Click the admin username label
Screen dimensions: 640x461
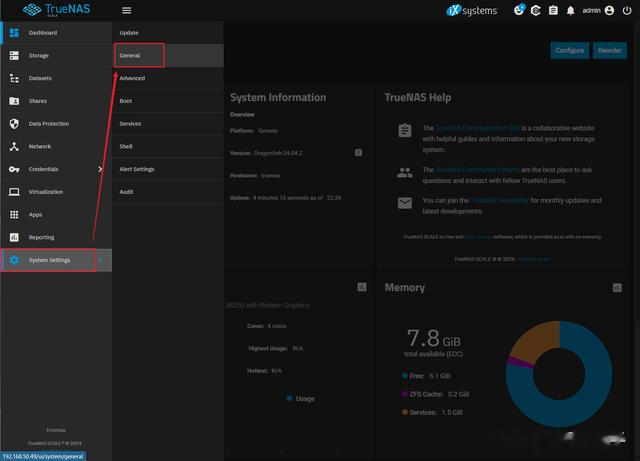(591, 10)
